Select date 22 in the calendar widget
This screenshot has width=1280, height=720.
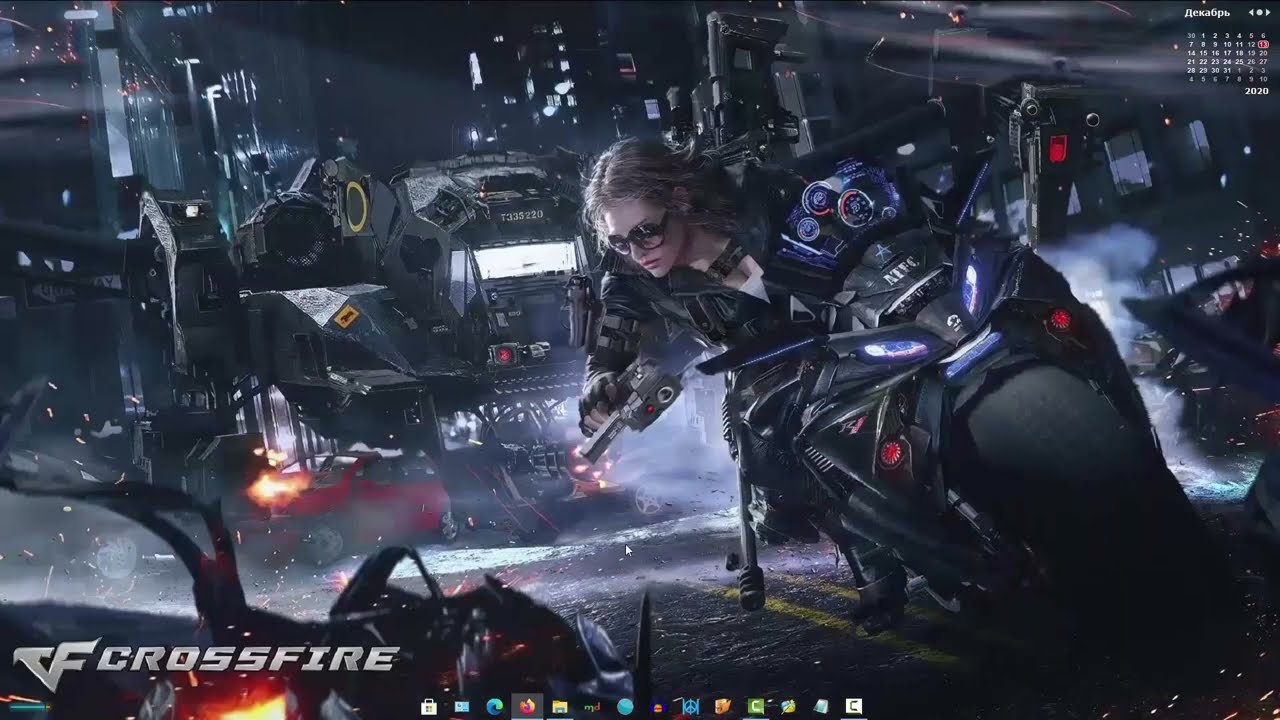pyautogui.click(x=1203, y=62)
